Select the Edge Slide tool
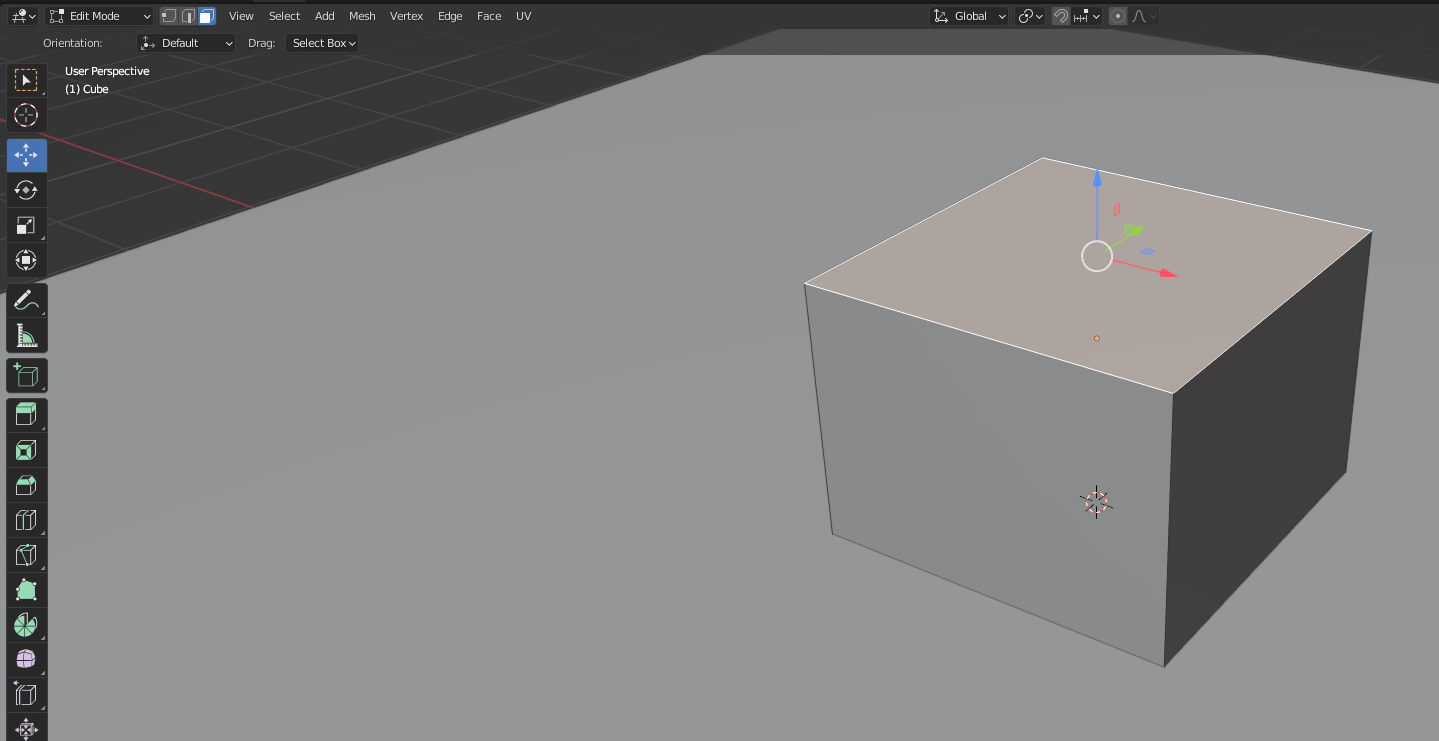Viewport: 1439px width, 741px height. click(26, 695)
